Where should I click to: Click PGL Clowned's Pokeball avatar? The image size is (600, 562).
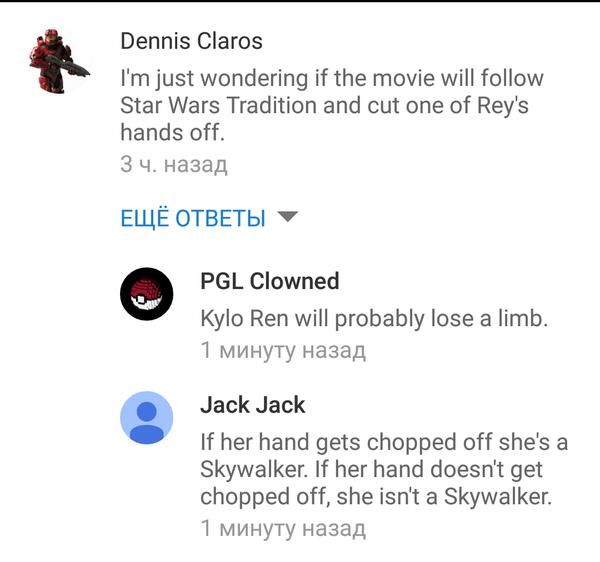point(147,294)
